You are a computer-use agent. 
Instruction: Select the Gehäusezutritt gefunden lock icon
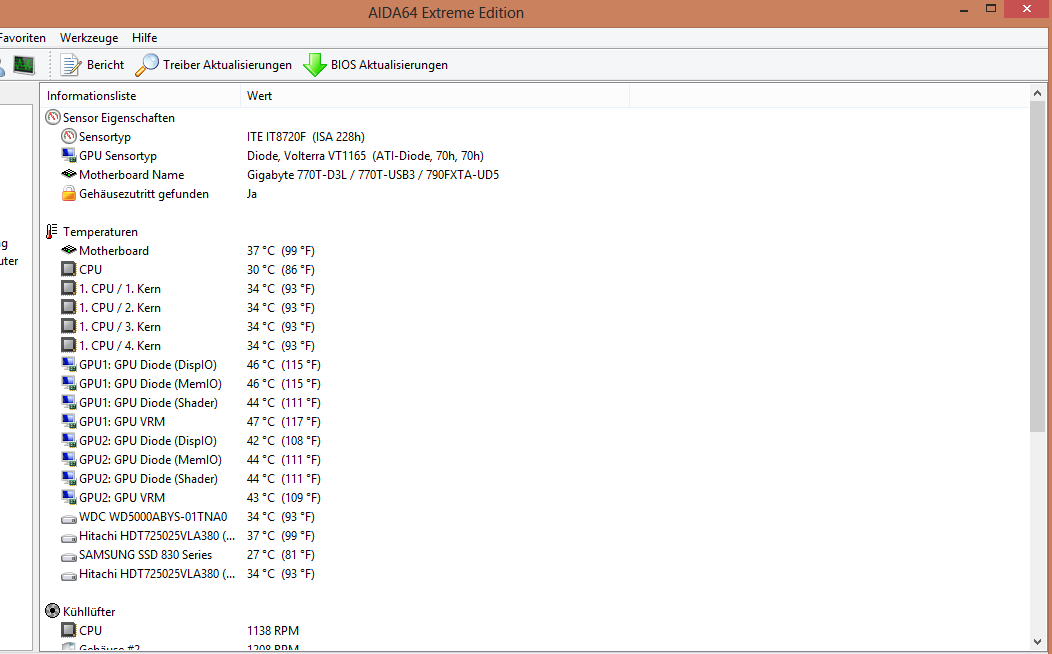68,193
